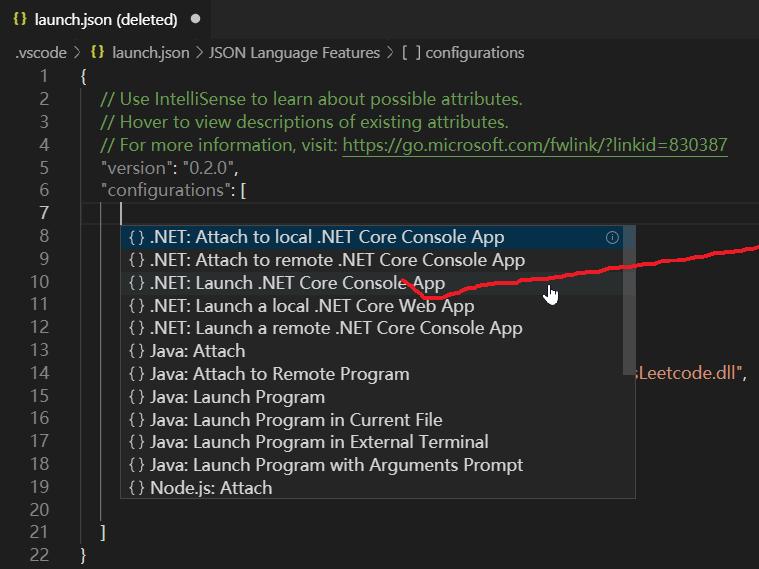Click the snippet icon beside Node.js: Attach
The image size is (759, 569).
point(137,487)
